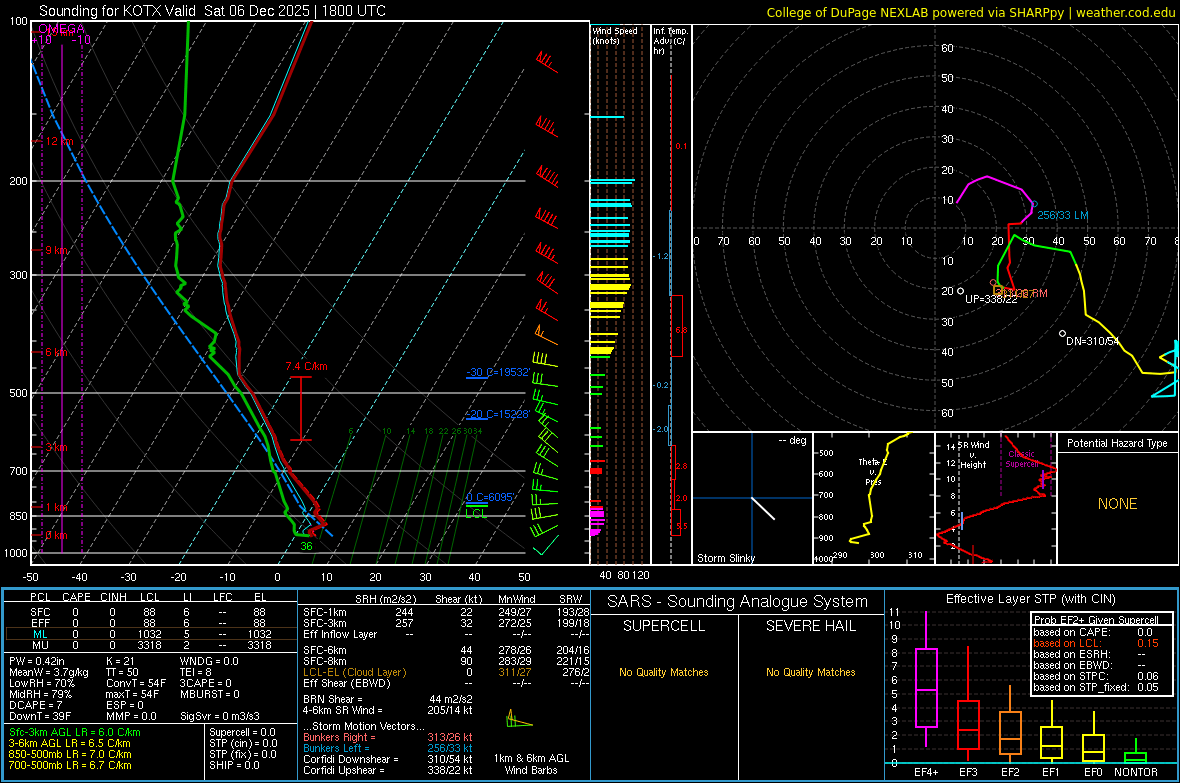Click the 'Effective Layer STP (with CIN)' title
Viewport: 1180px width, 783px height.
[1030, 599]
